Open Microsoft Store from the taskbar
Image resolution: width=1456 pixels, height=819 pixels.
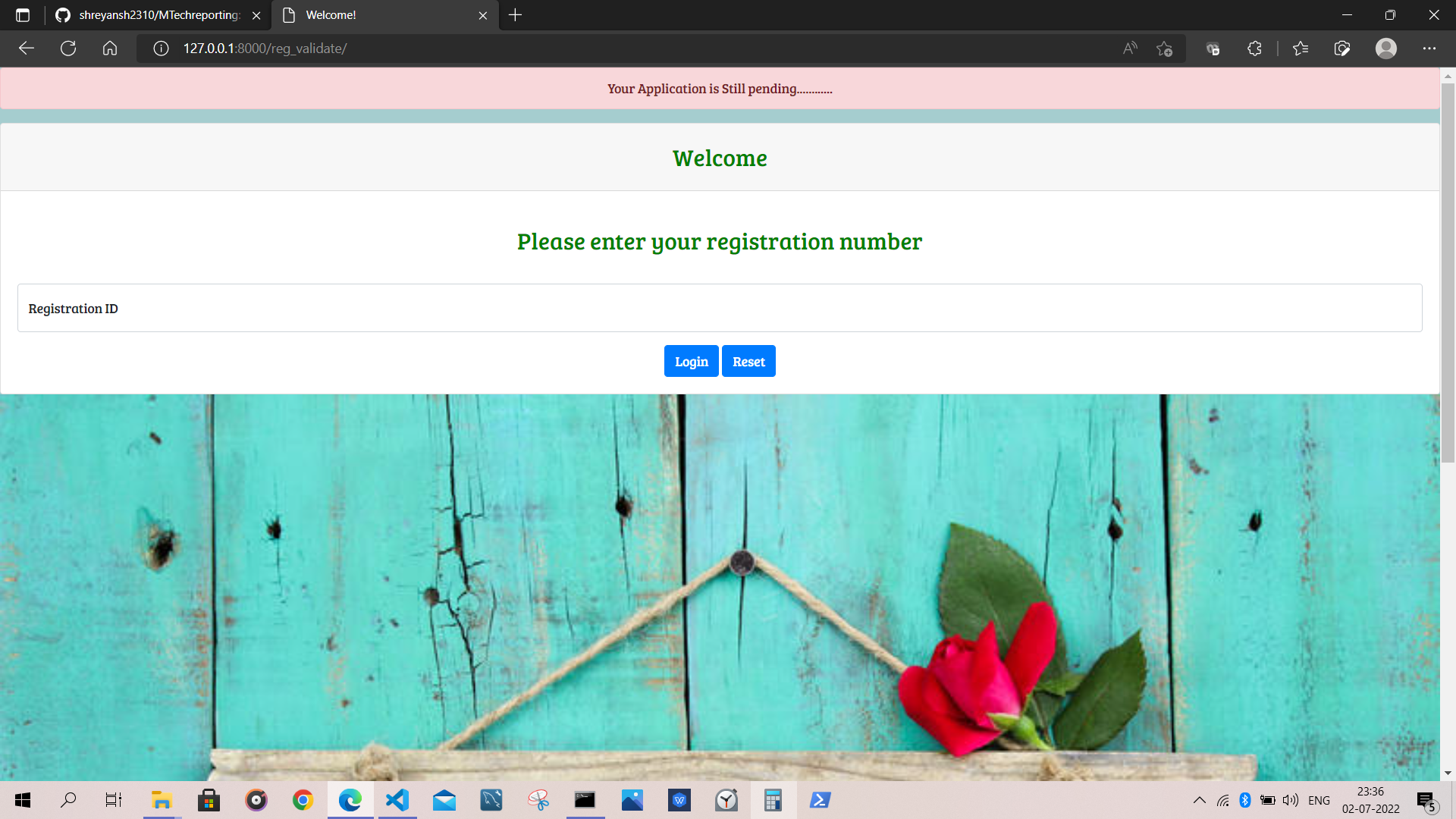tap(209, 800)
